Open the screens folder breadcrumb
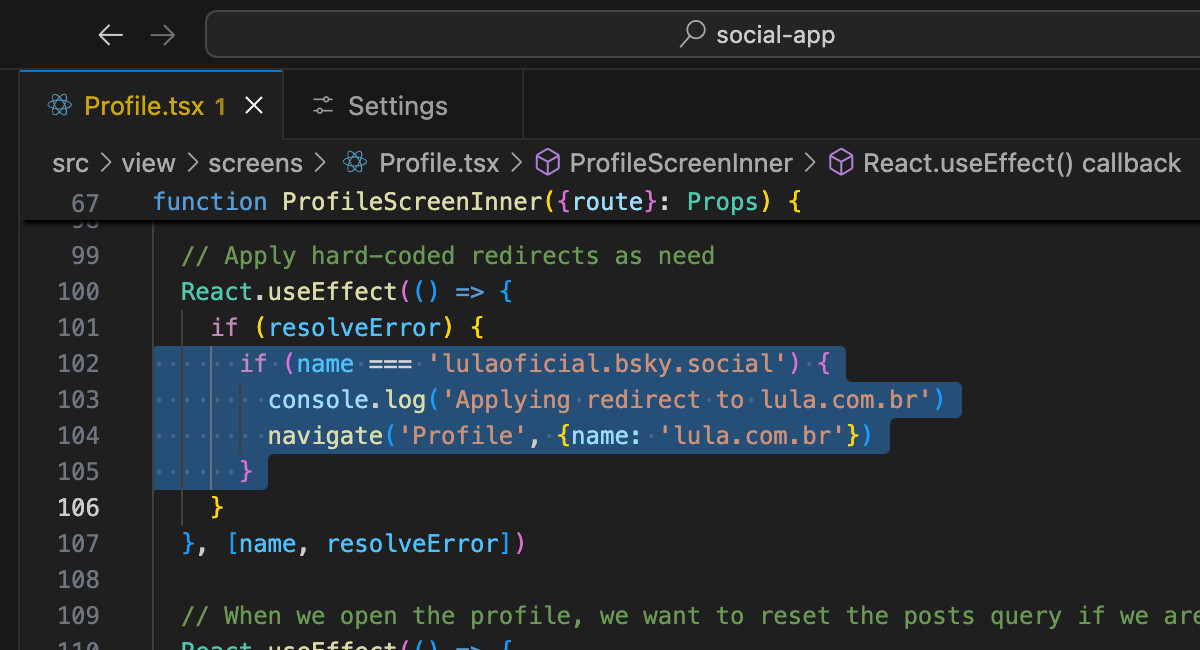The height and width of the screenshot is (650, 1200). tap(255, 163)
